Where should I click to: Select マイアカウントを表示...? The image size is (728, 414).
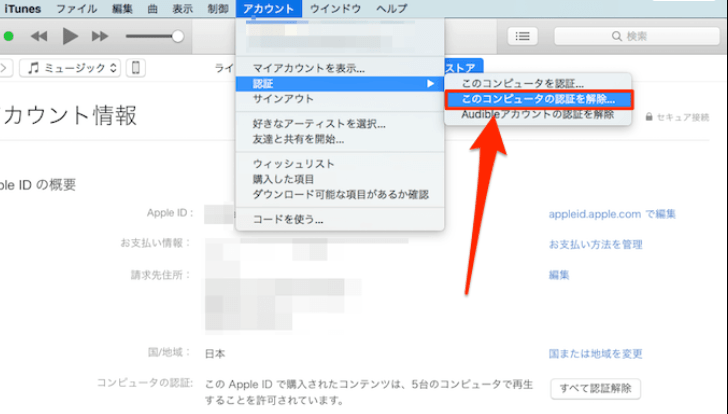point(340,69)
